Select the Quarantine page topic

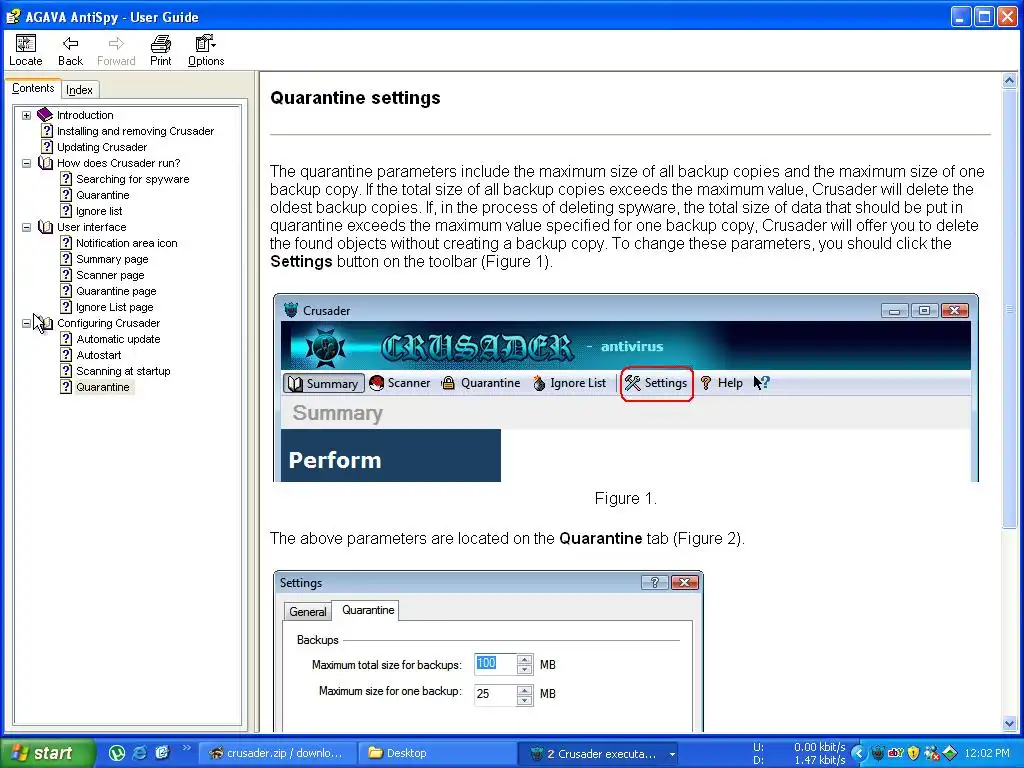(116, 291)
